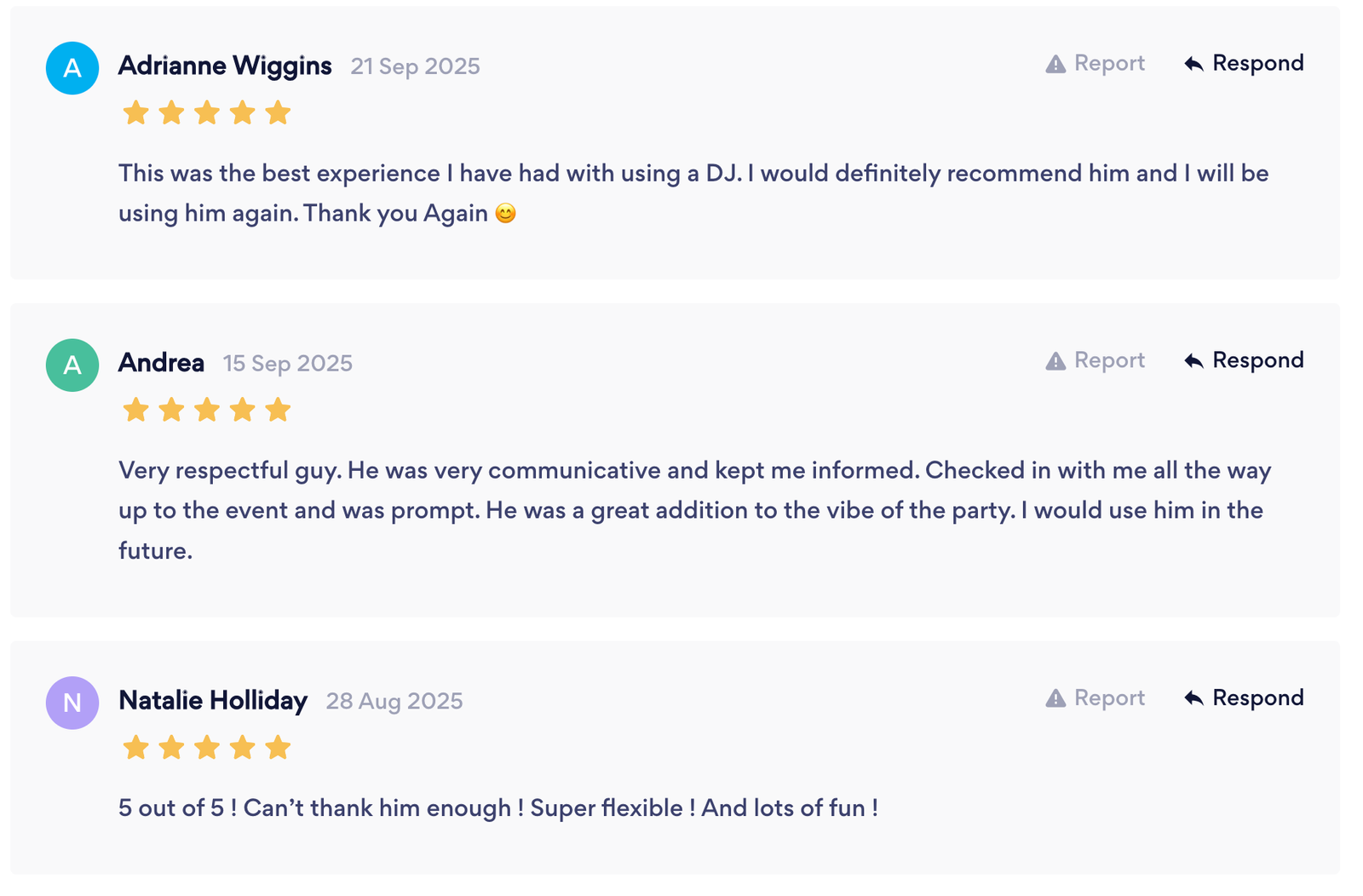Click warning icon on Adrianne Wiggins' review
The height and width of the screenshot is (896, 1363).
[x=1055, y=64]
